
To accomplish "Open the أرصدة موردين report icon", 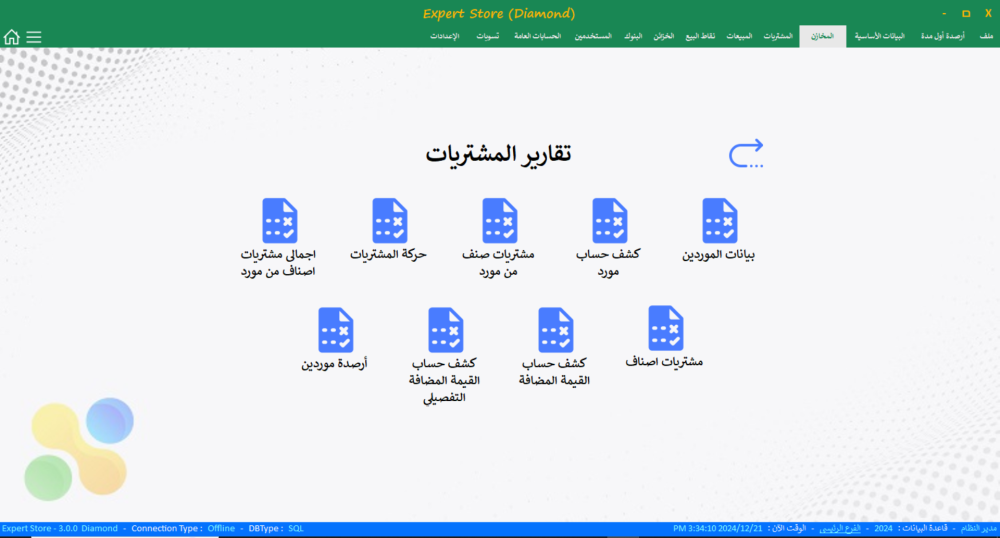I will (335, 330).
